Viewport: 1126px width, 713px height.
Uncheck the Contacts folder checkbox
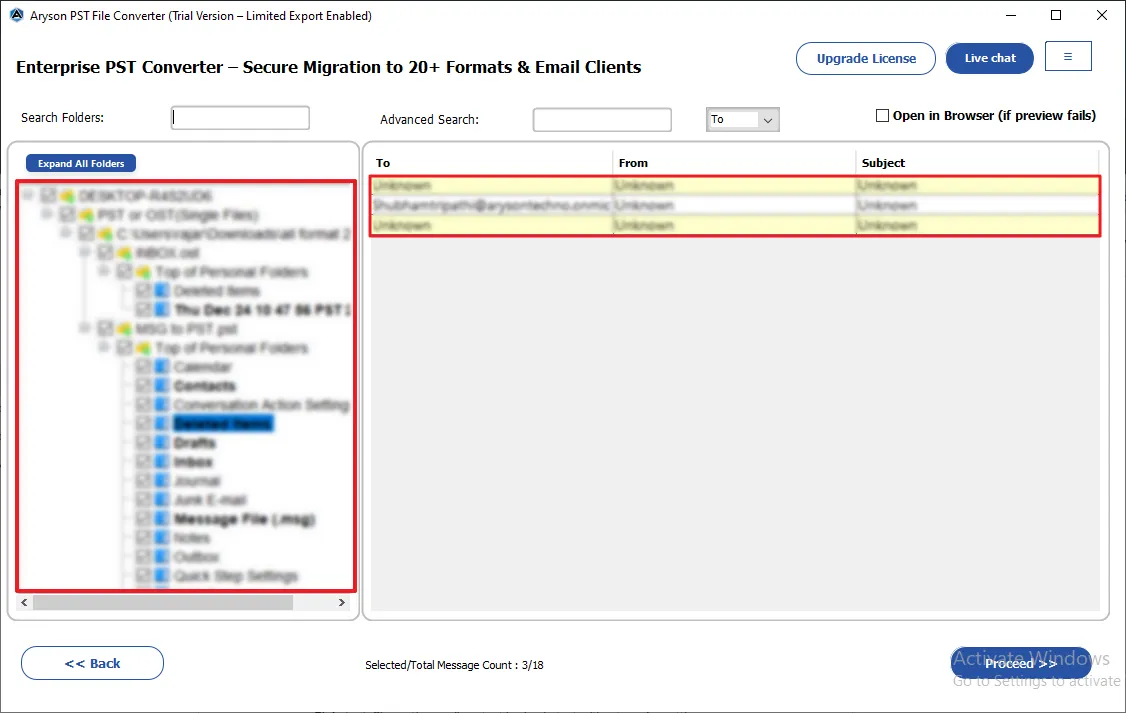144,386
